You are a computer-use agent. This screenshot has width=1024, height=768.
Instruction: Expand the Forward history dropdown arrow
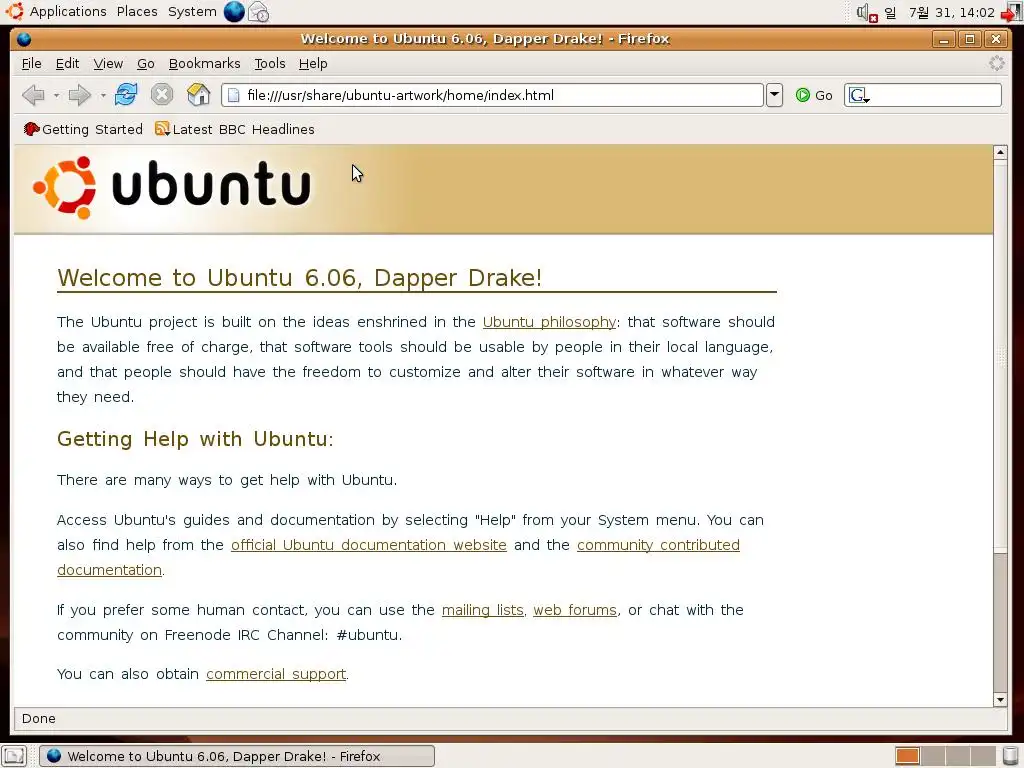coord(103,95)
